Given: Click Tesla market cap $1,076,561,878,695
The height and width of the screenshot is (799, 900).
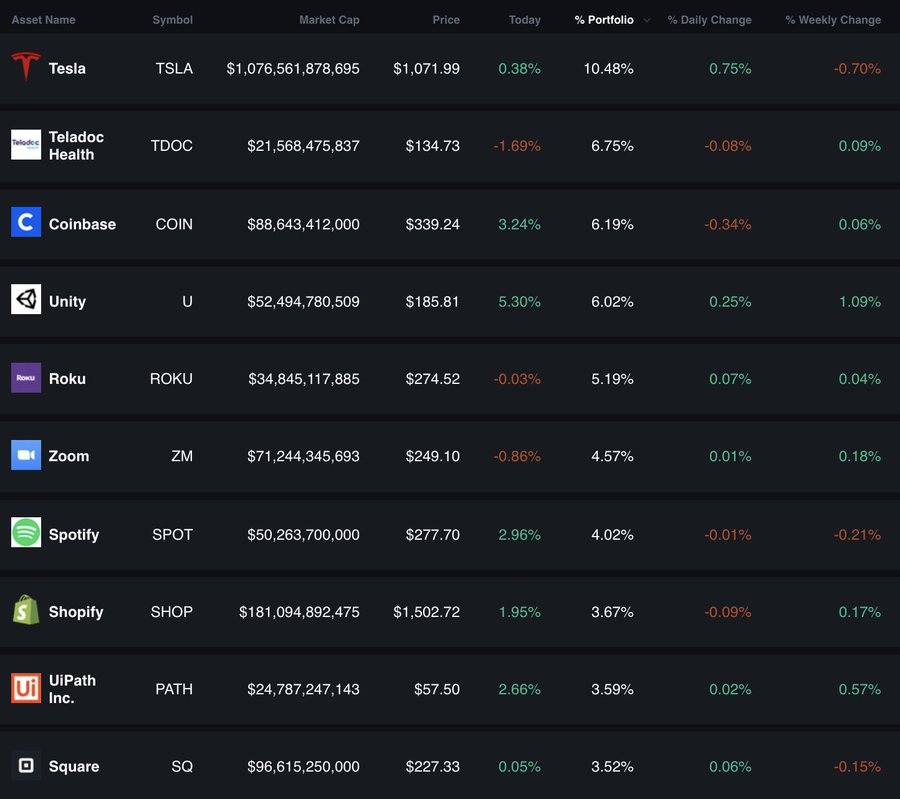Looking at the screenshot, I should 293,68.
